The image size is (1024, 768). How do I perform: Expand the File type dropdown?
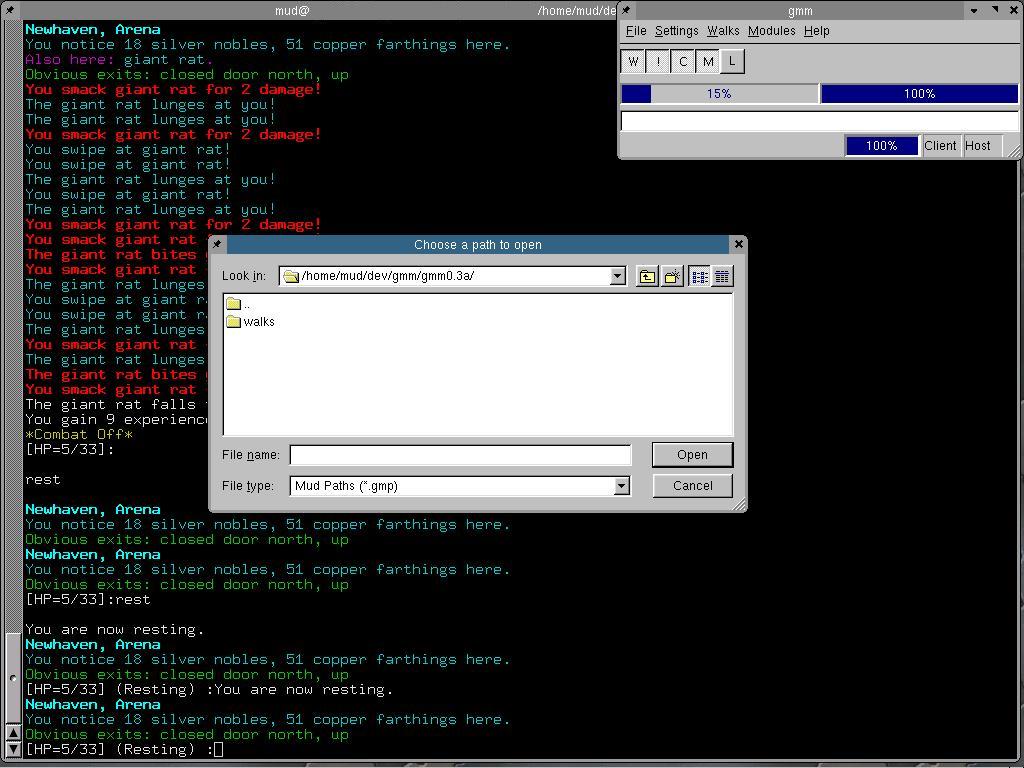pyautogui.click(x=621, y=486)
